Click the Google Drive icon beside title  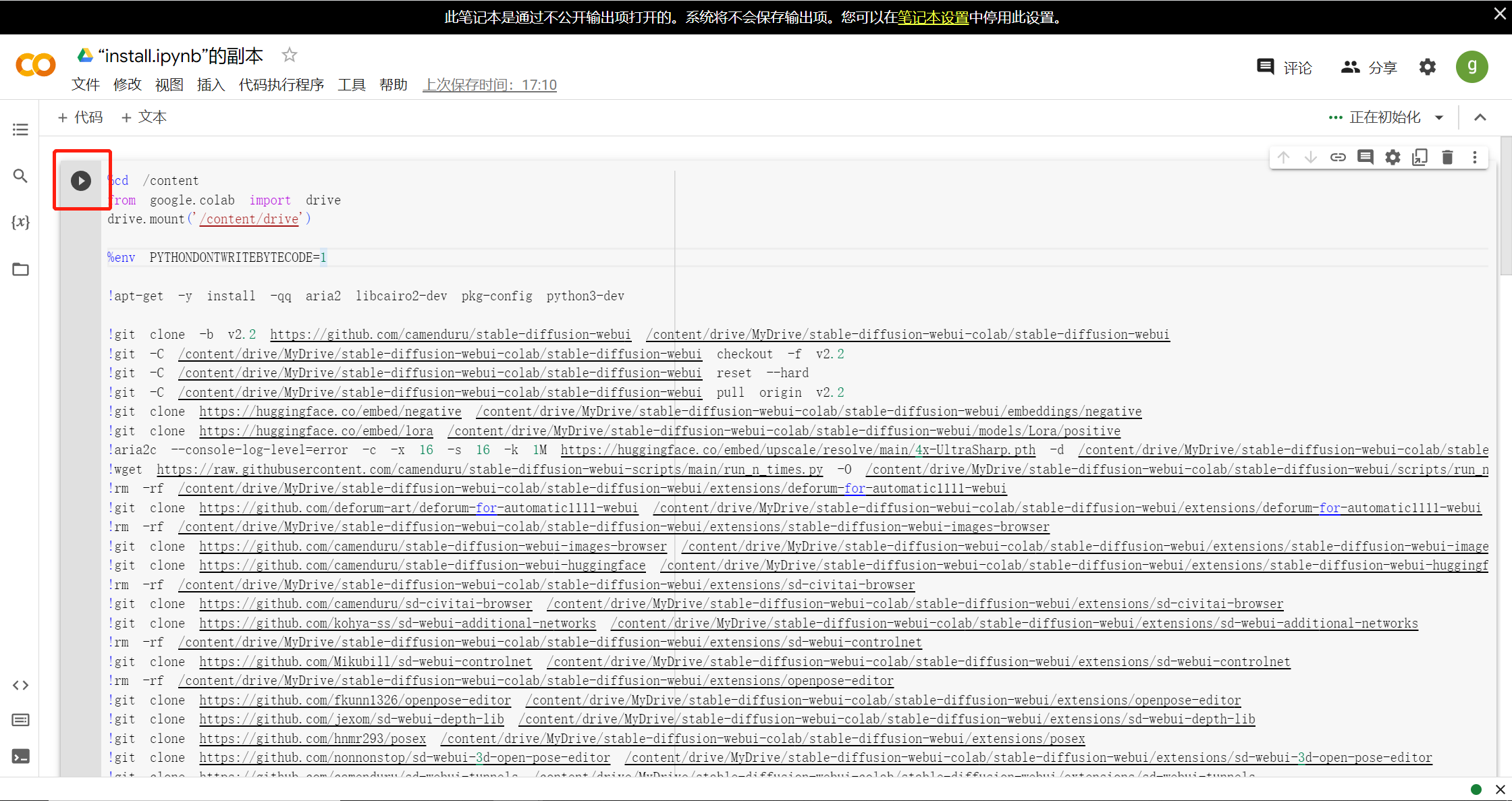click(x=85, y=55)
